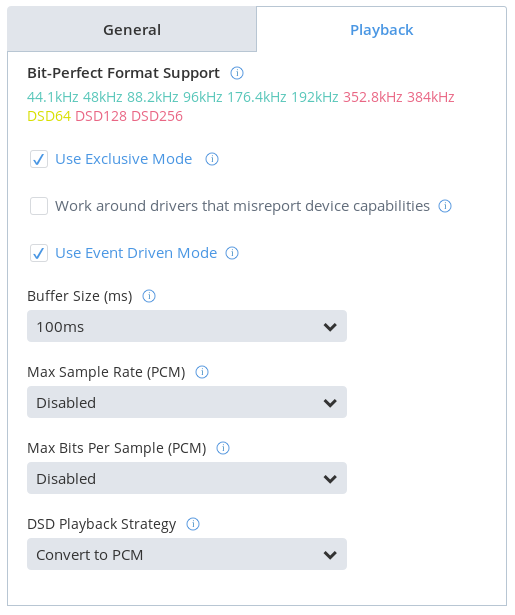Open the Max Bits Per Sample dropdown

click(187, 479)
